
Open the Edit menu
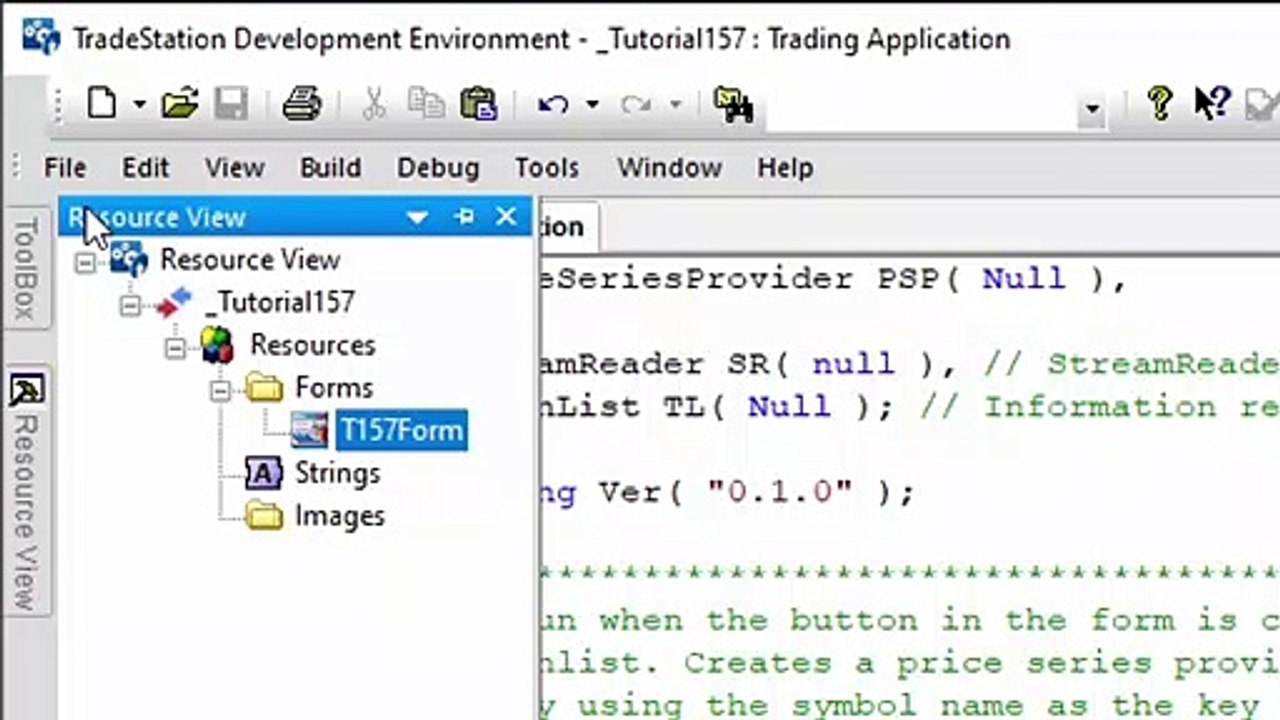point(146,168)
